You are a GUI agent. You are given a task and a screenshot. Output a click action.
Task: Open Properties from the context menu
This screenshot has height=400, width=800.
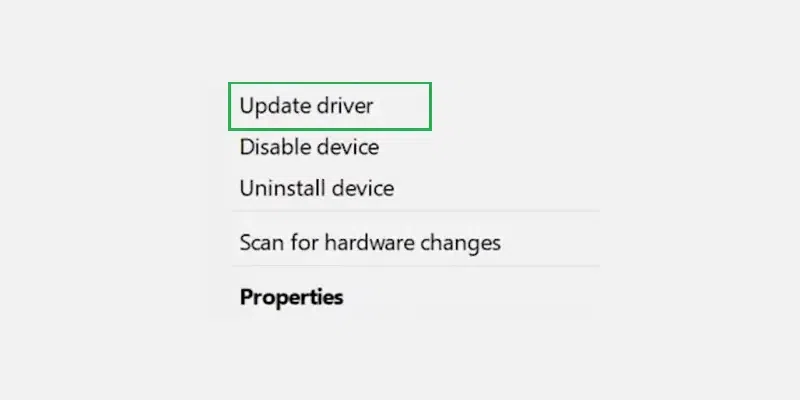coord(291,297)
